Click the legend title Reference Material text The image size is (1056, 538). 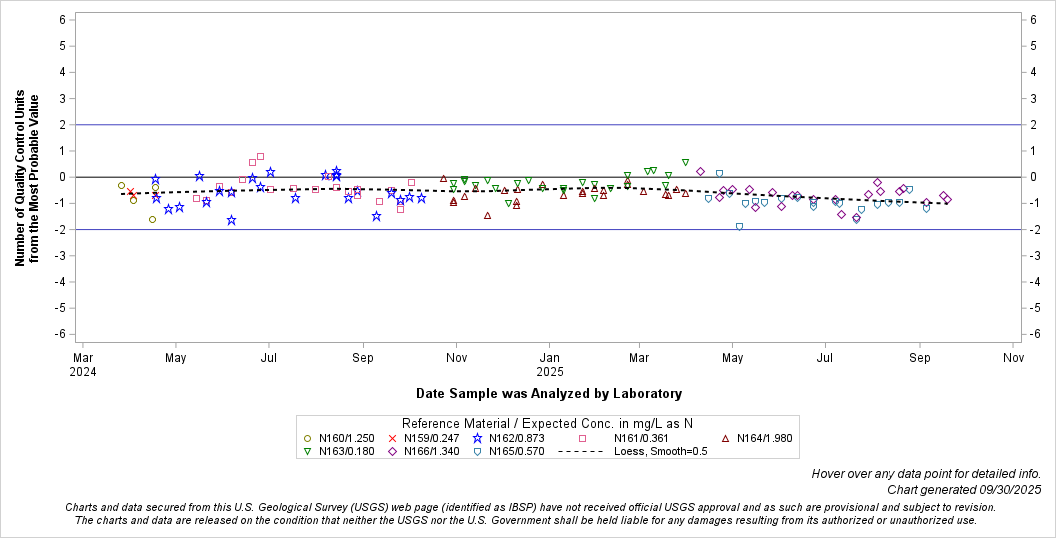click(x=547, y=423)
